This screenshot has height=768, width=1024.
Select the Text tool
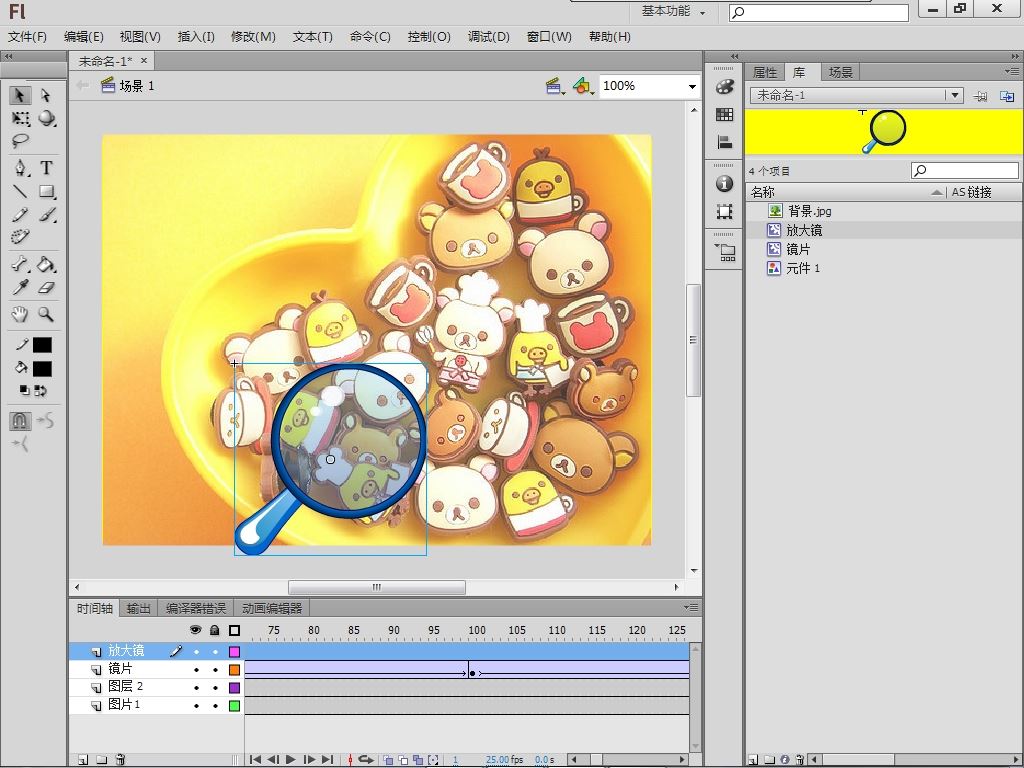46,168
